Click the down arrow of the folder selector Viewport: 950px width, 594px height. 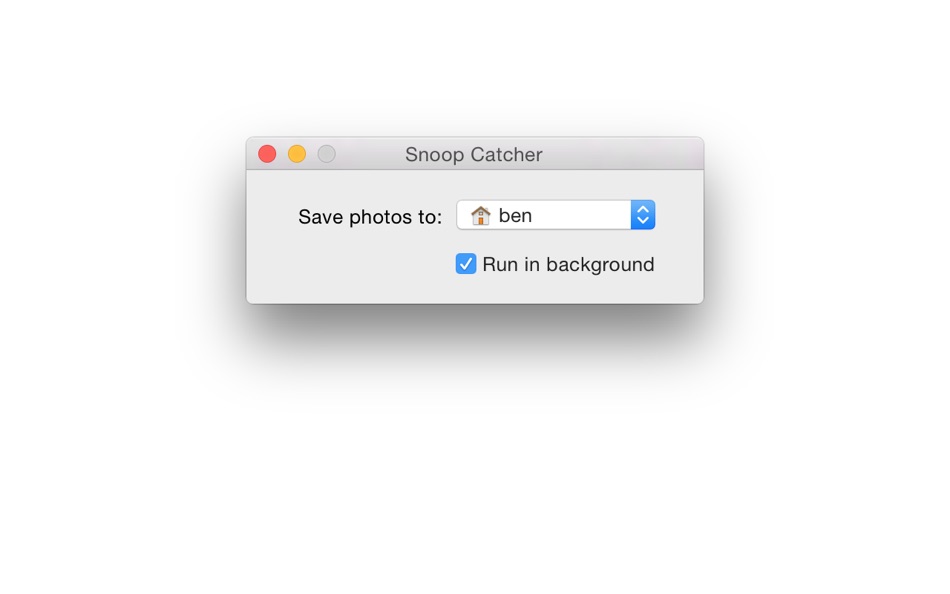643,220
